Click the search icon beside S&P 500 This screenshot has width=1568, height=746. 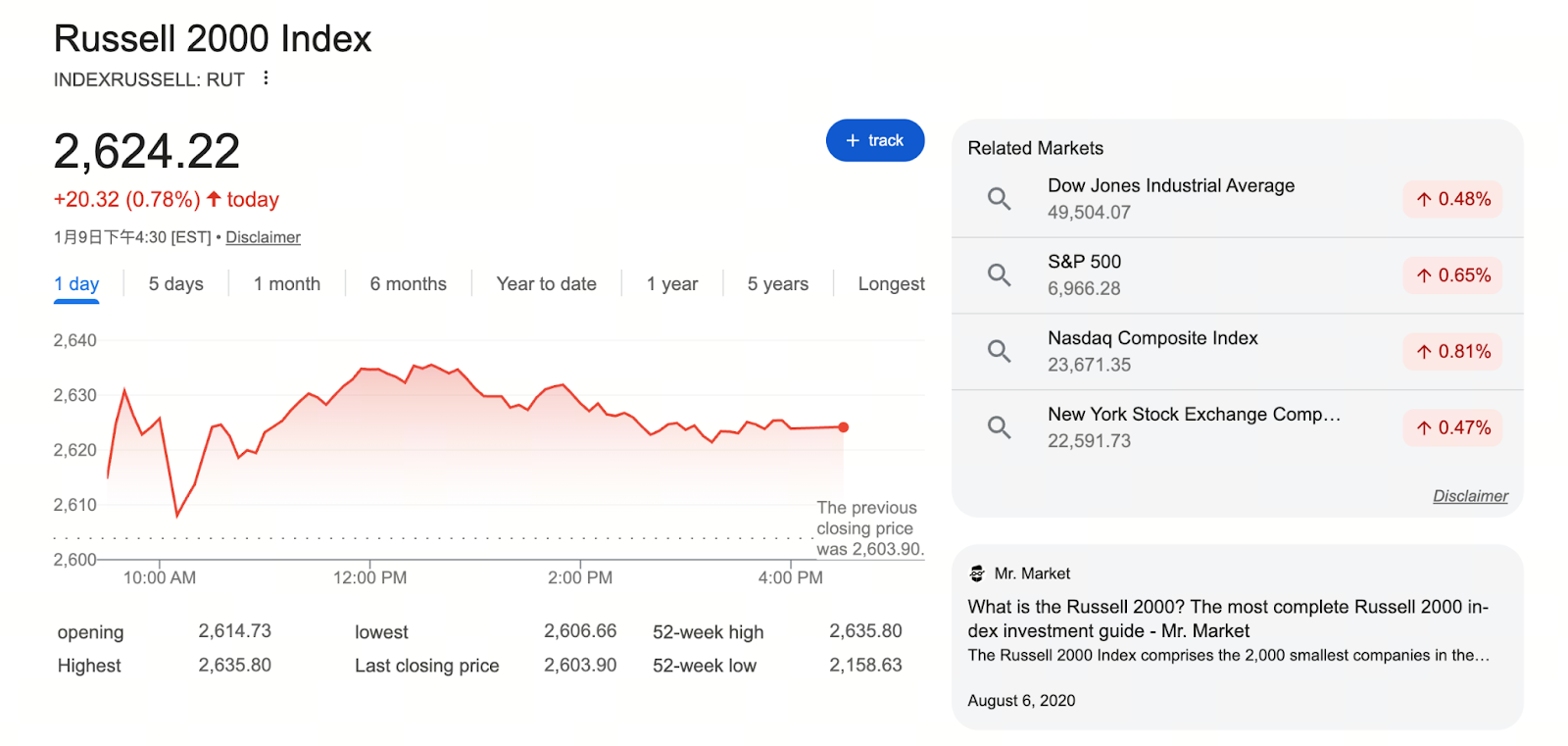pos(999,274)
